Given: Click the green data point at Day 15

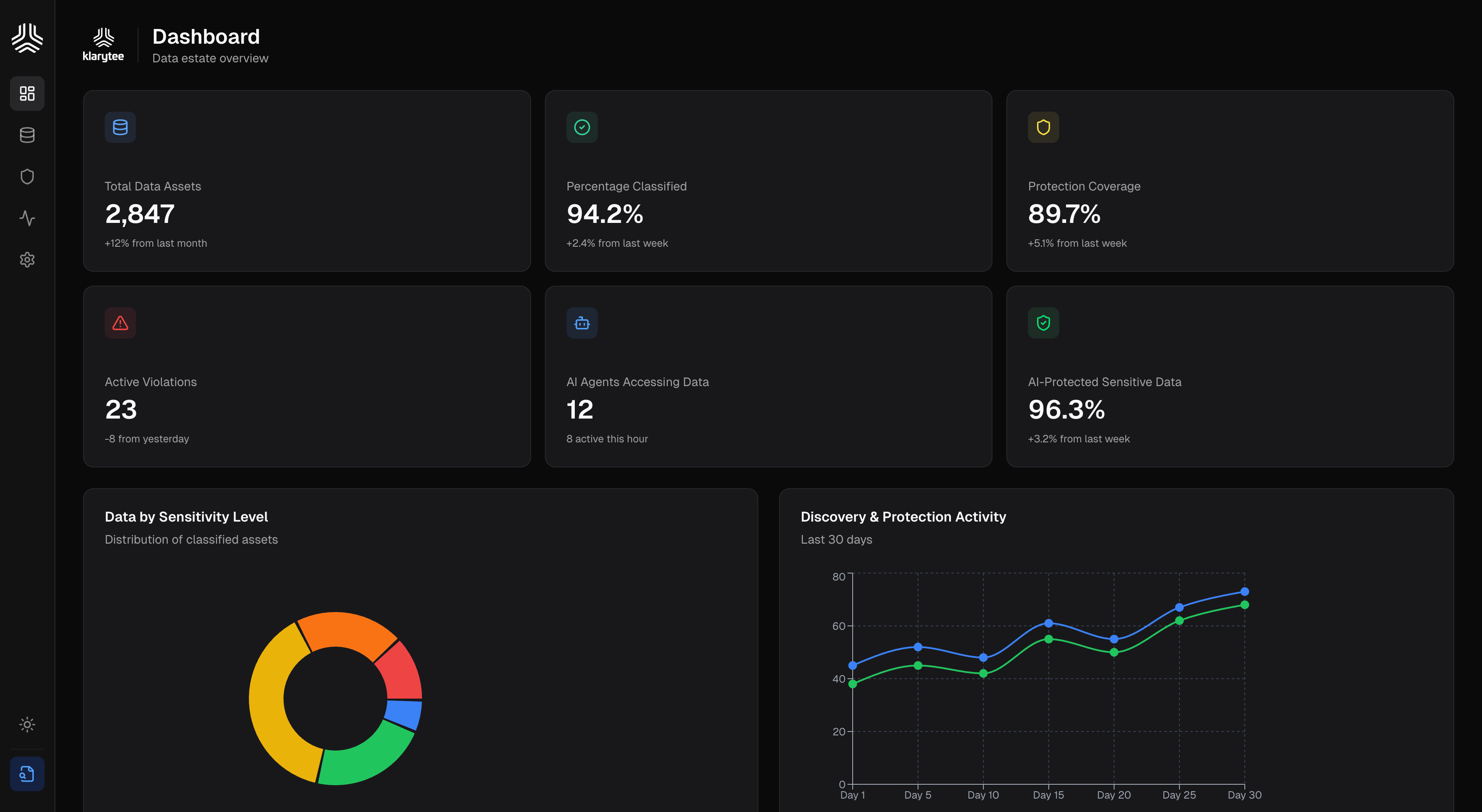Looking at the screenshot, I should pyautogui.click(x=1048, y=639).
